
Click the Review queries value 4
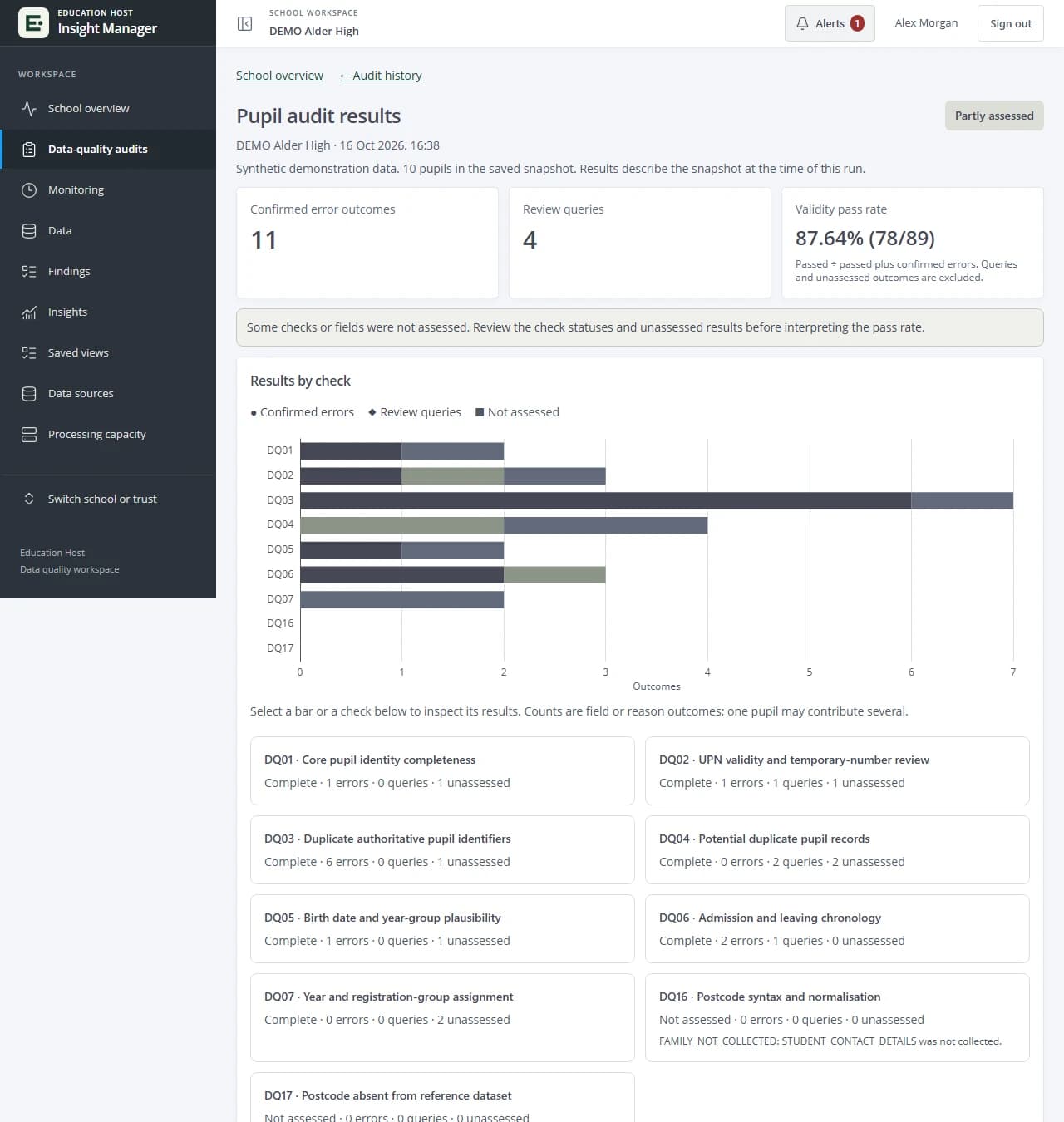(530, 240)
